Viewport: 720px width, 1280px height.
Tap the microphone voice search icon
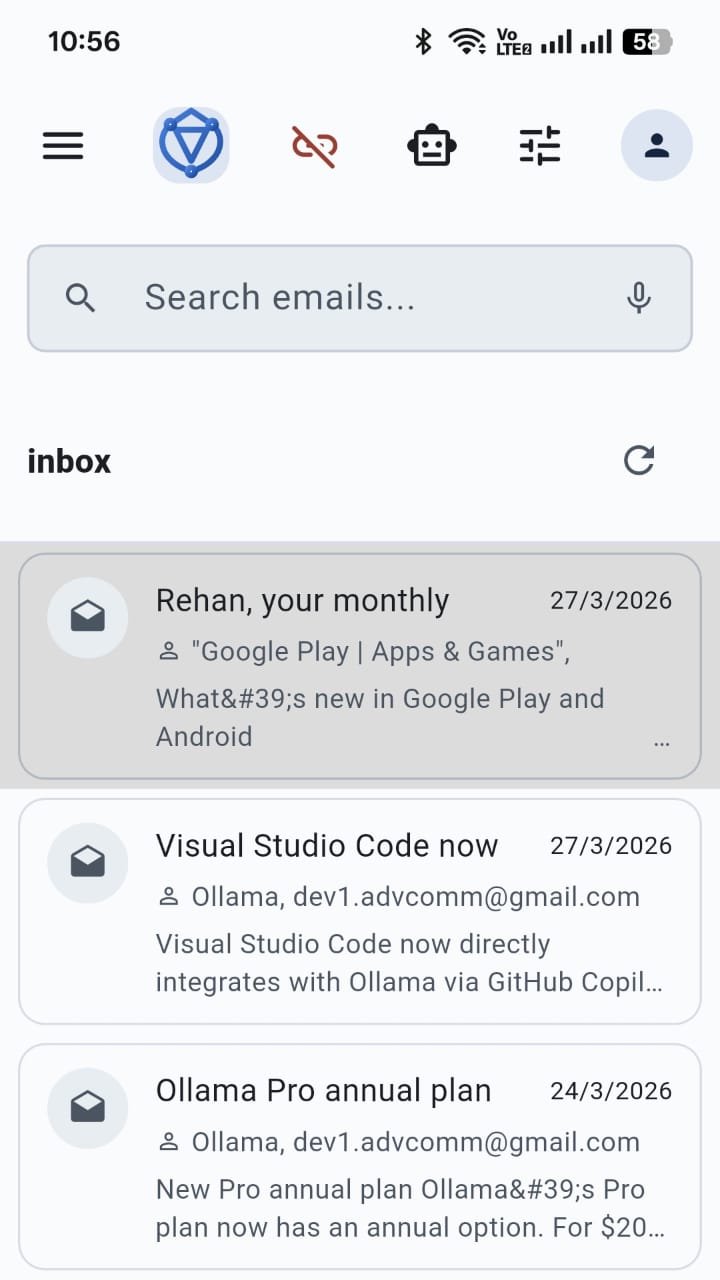click(639, 298)
